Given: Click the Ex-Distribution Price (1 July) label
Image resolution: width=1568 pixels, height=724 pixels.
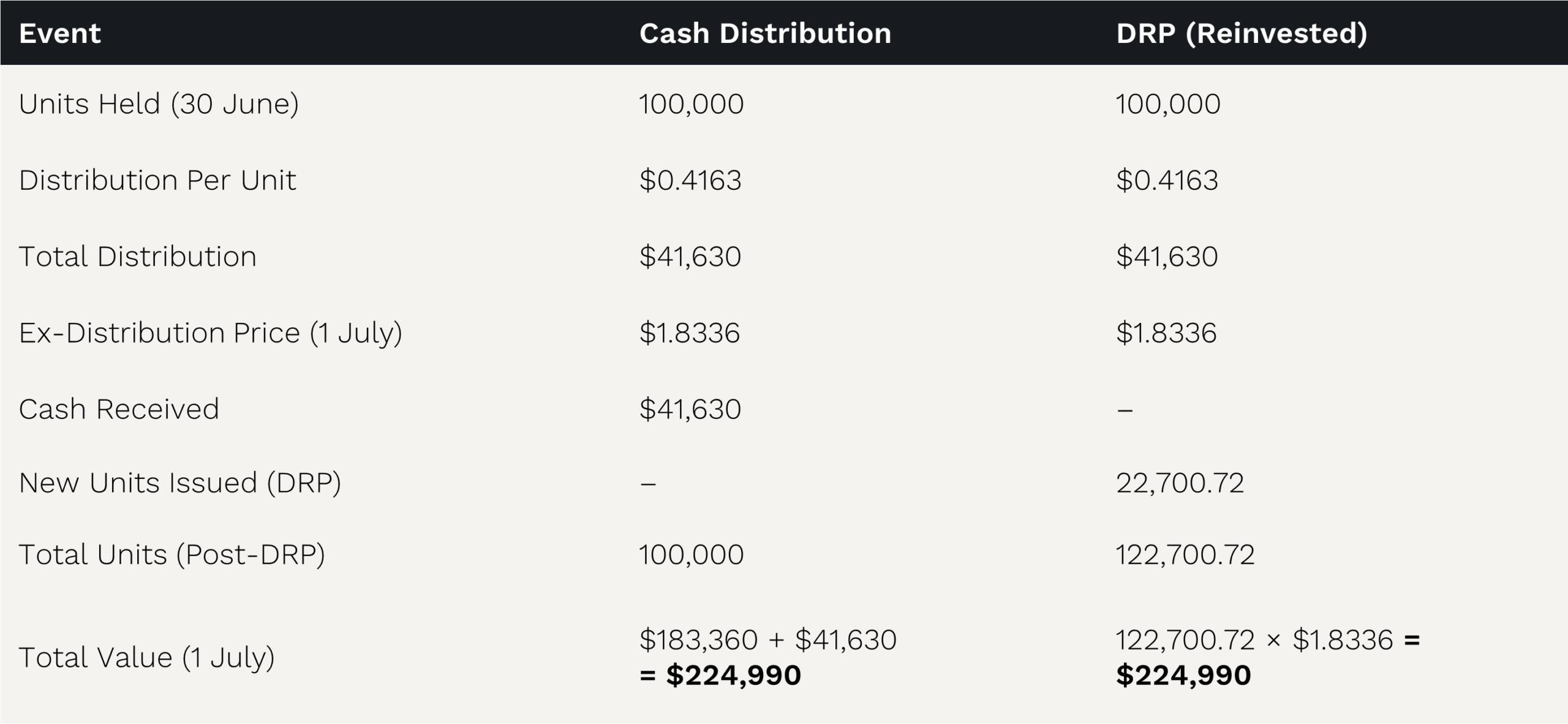Looking at the screenshot, I should point(210,333).
